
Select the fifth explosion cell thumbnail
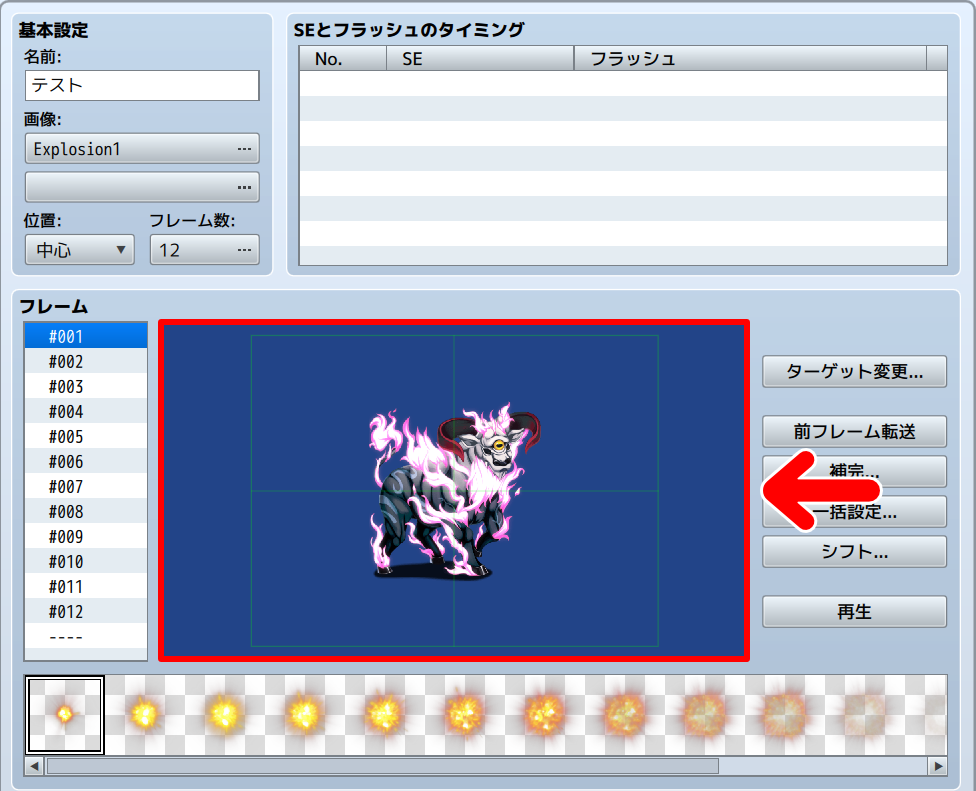click(385, 714)
